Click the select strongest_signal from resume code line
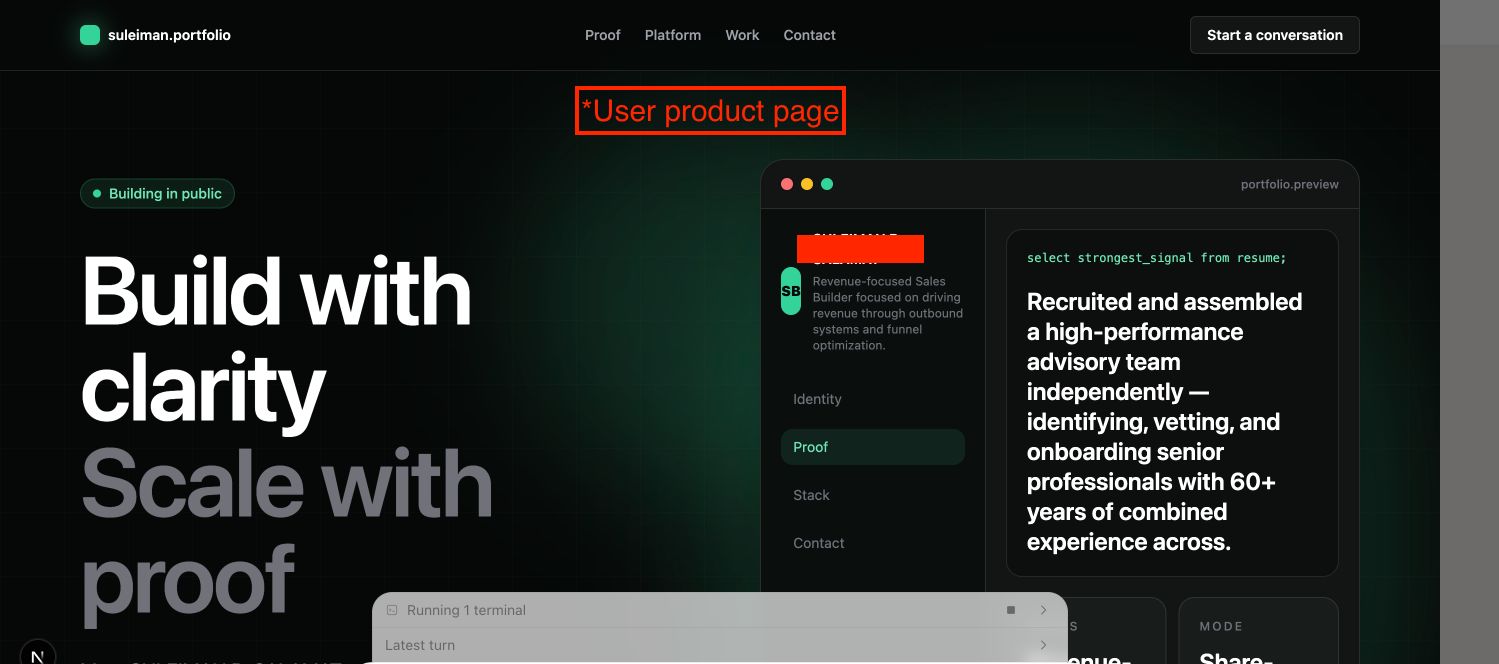The height and width of the screenshot is (664, 1499). (1156, 258)
